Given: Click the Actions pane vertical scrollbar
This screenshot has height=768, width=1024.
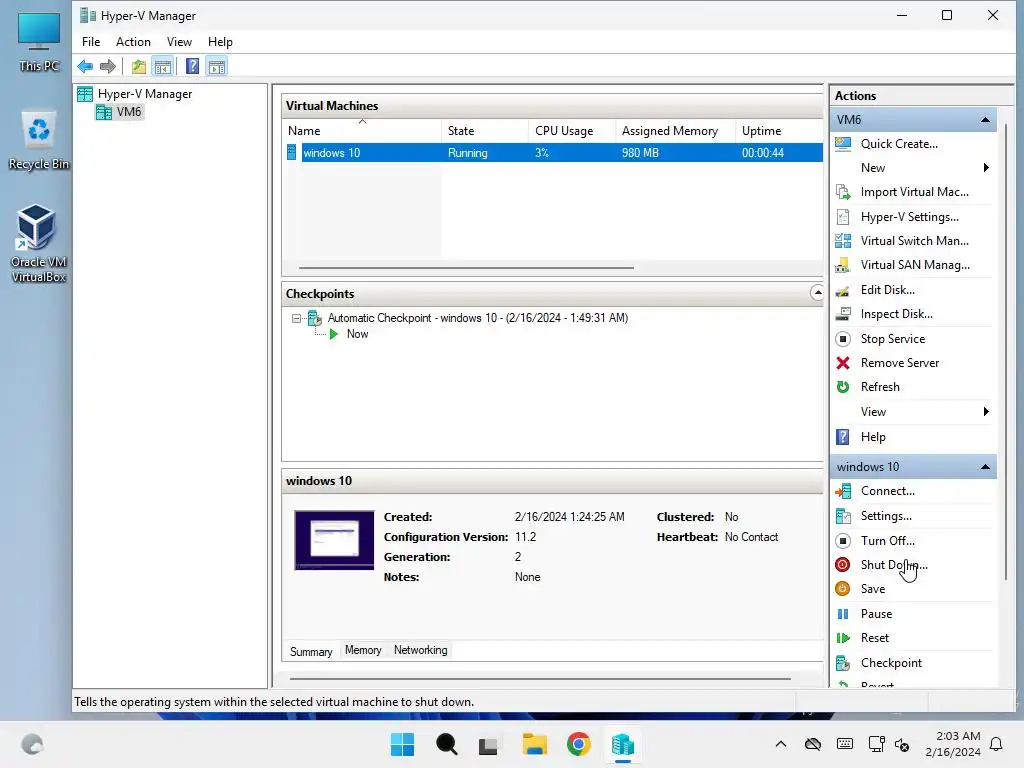Looking at the screenshot, I should coord(1006,353).
